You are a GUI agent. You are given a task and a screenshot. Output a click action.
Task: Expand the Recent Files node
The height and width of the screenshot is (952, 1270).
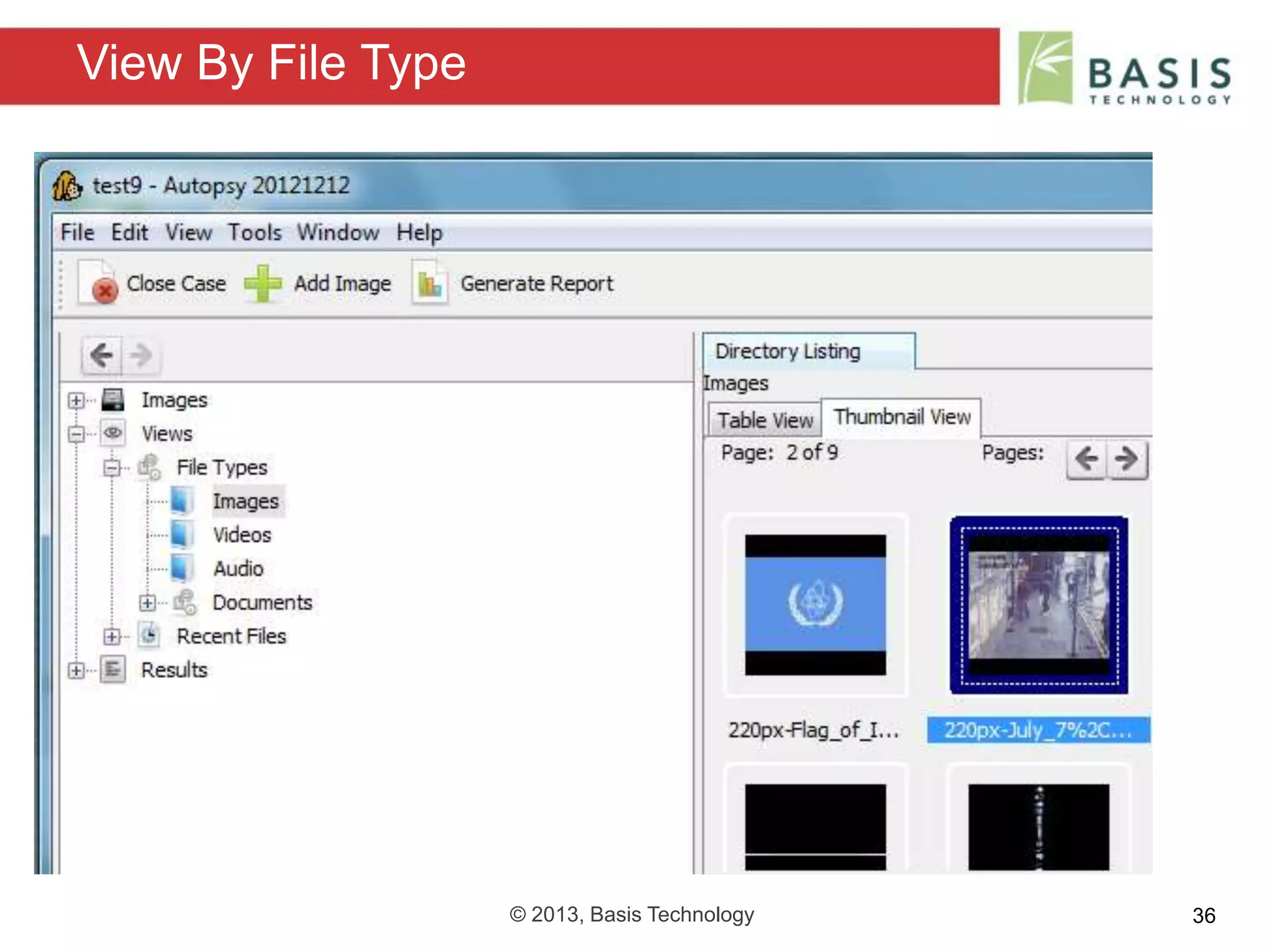click(x=112, y=637)
